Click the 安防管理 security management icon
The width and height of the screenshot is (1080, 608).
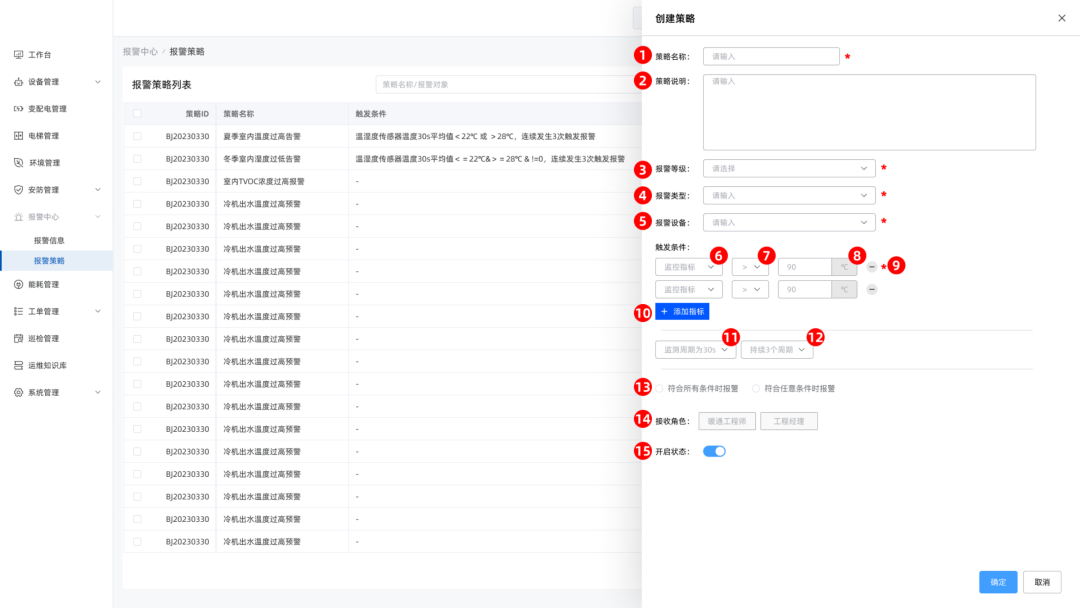16,188
